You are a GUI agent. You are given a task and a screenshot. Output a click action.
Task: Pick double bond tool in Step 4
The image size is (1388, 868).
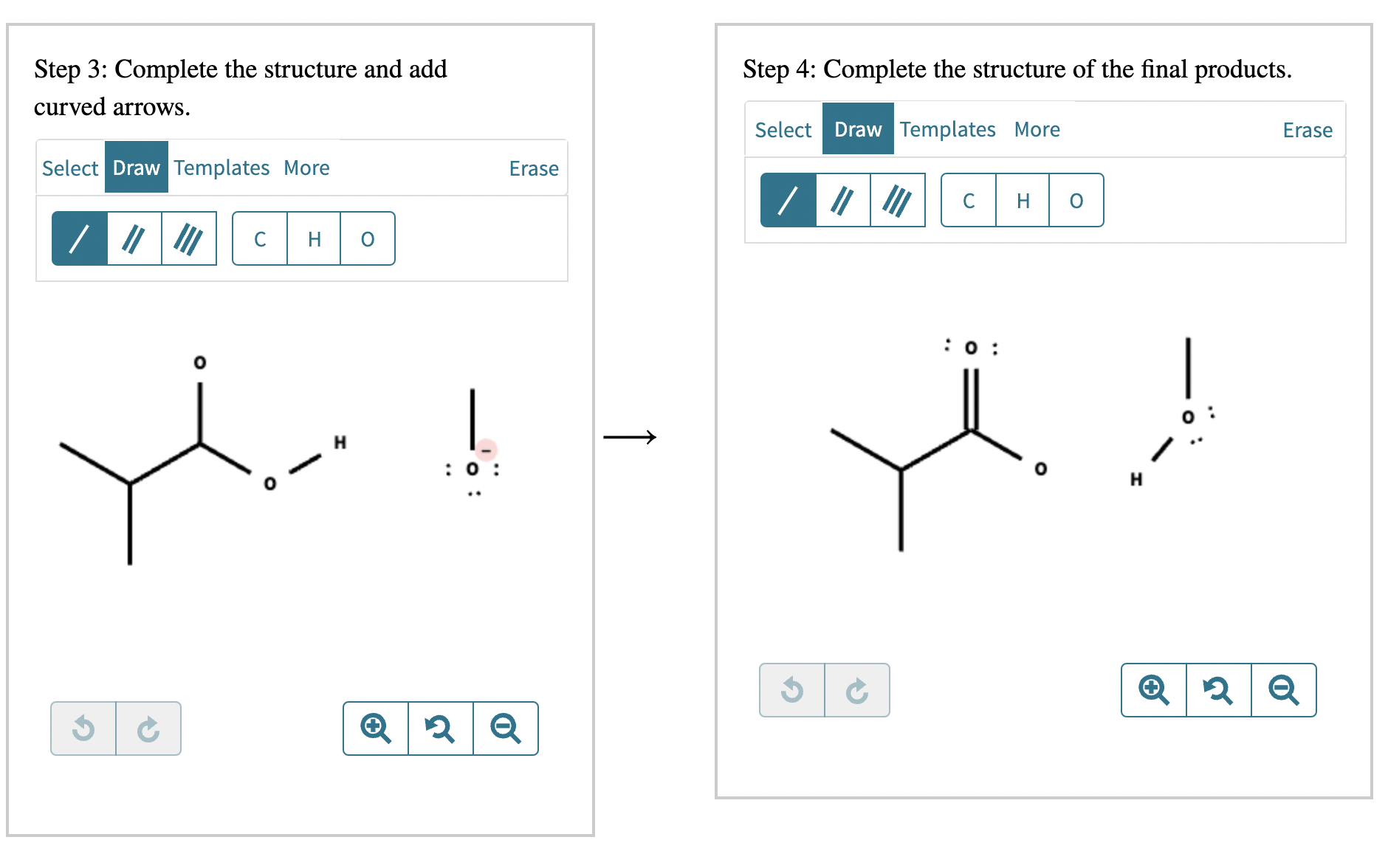pyautogui.click(x=843, y=200)
